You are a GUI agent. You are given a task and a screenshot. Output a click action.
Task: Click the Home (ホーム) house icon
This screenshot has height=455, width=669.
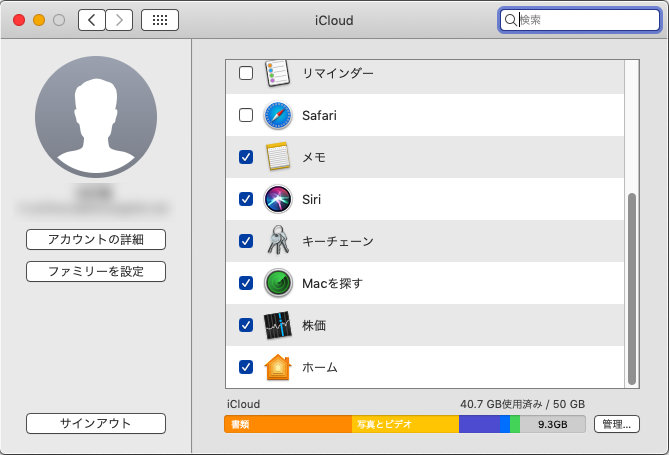pos(278,367)
